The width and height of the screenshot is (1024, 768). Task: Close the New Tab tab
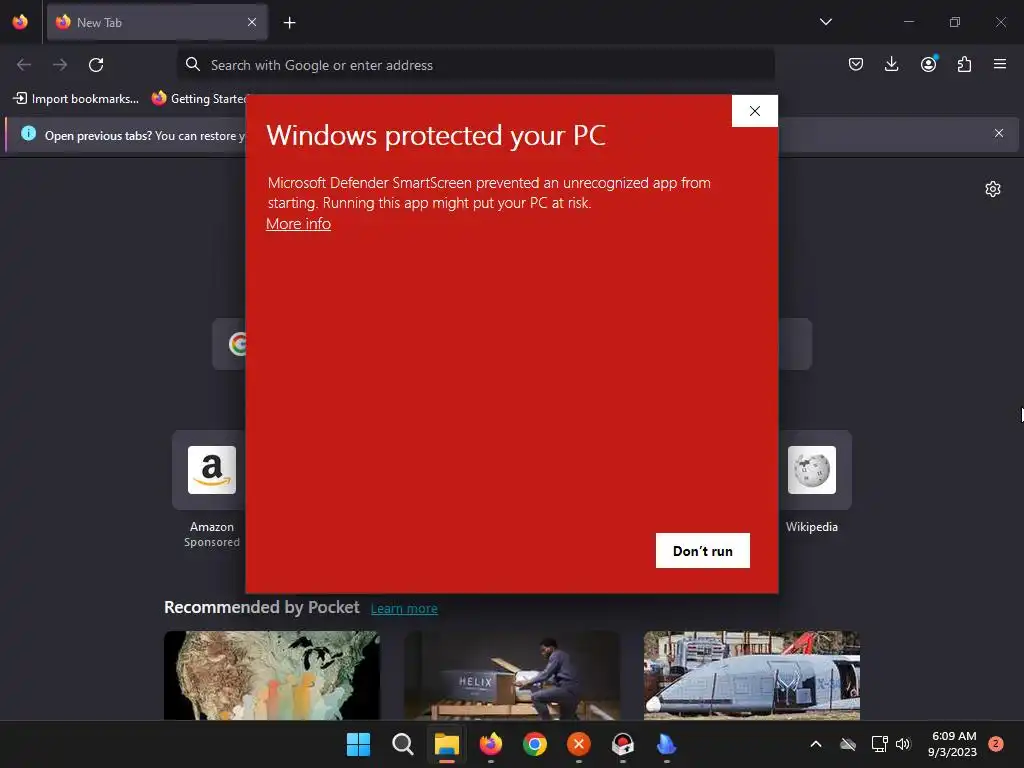[x=252, y=22]
